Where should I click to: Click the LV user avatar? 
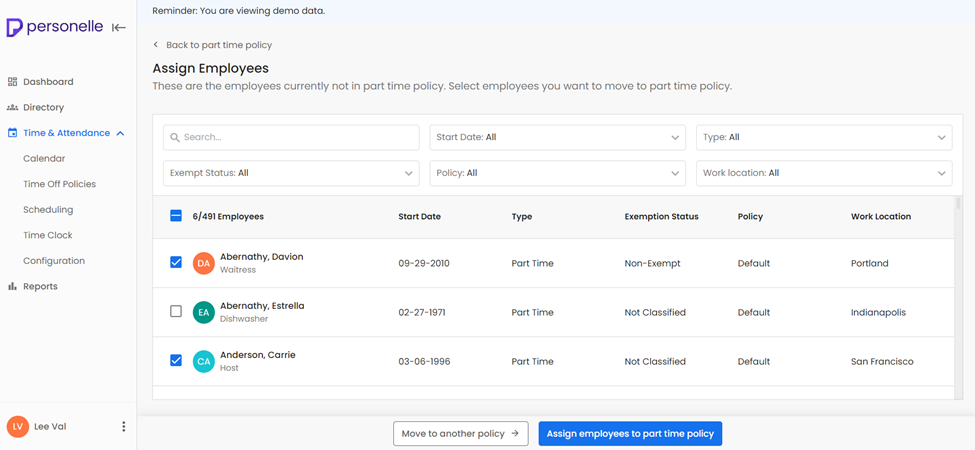17,427
